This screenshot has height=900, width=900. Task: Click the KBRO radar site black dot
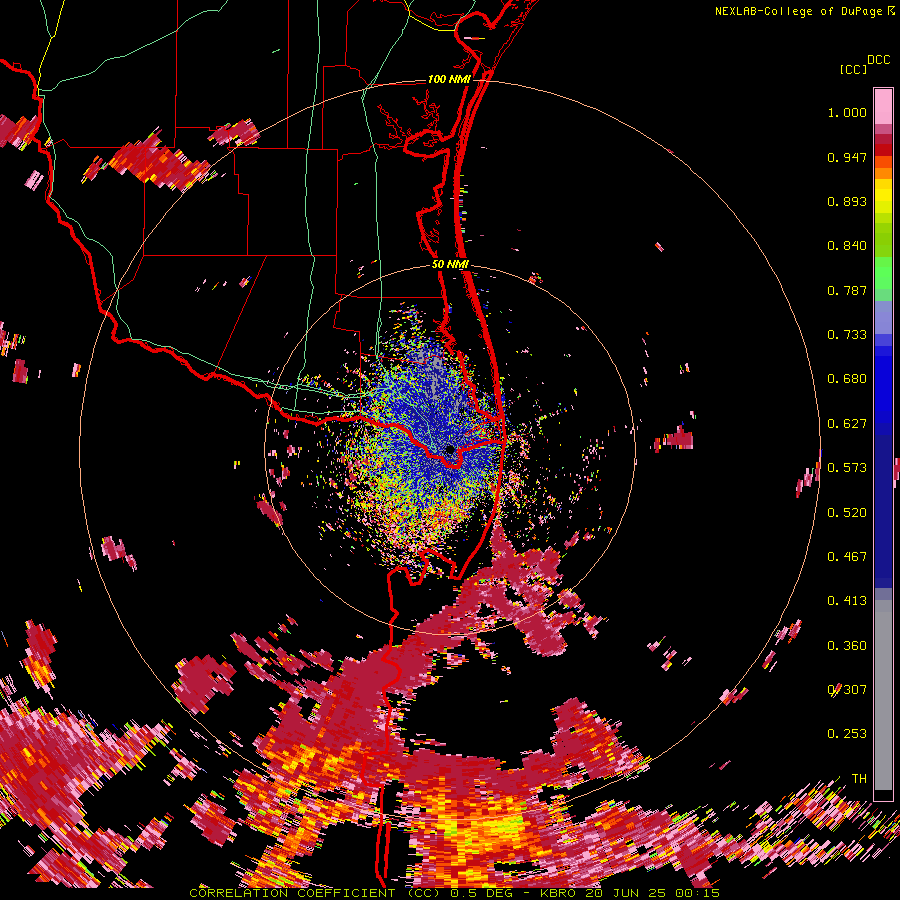pos(450,449)
